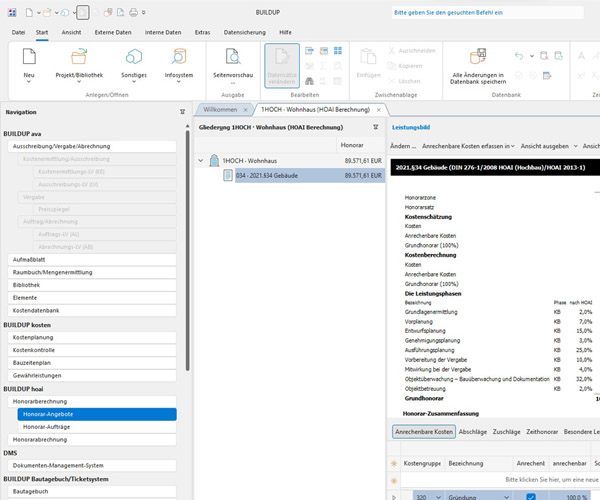Screen dimensions: 600x500
Task: Collapse the 1HOCH - Wohnhaus tree node
Action: [201, 161]
